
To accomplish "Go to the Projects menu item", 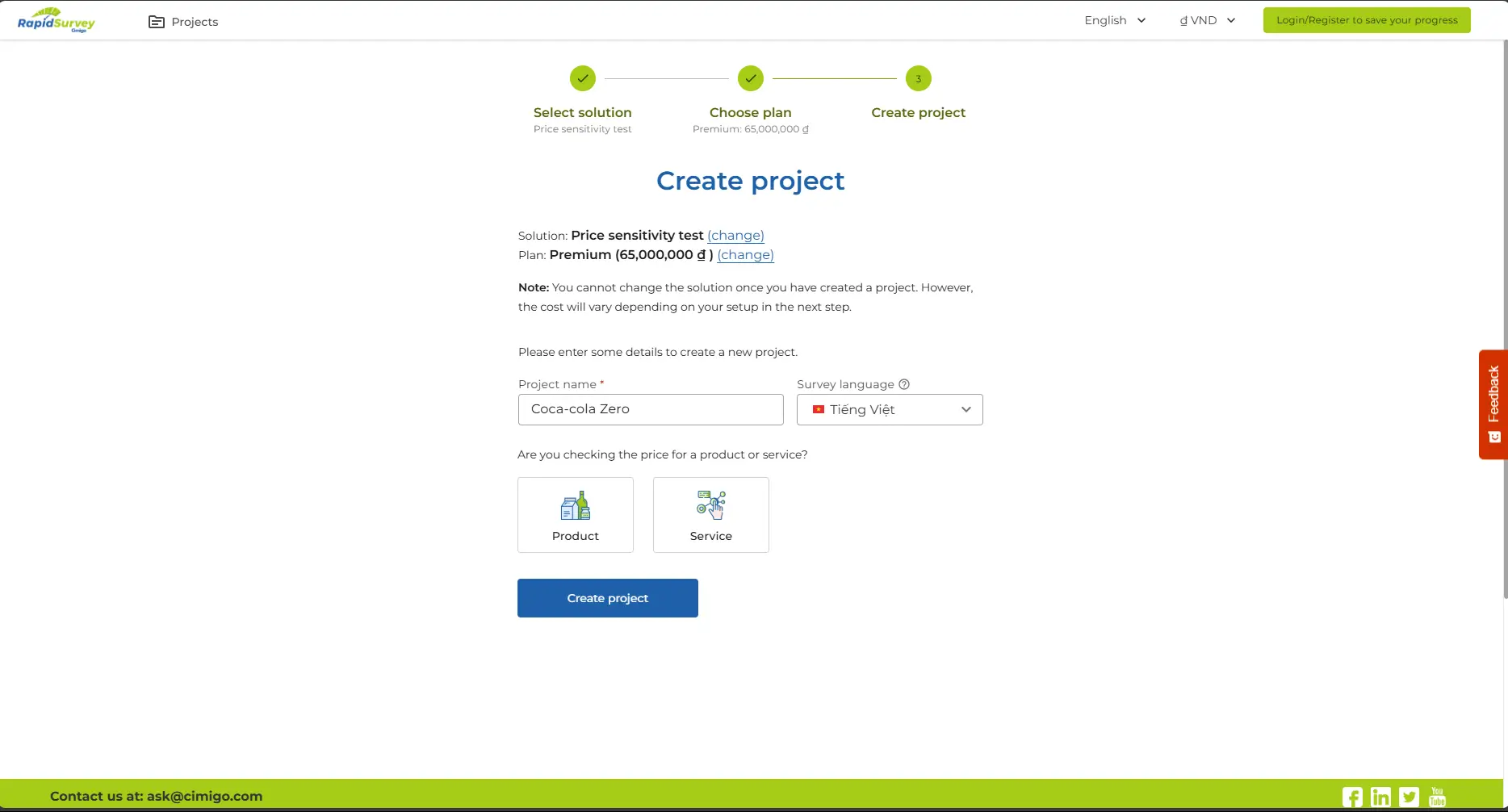I will click(x=195, y=22).
